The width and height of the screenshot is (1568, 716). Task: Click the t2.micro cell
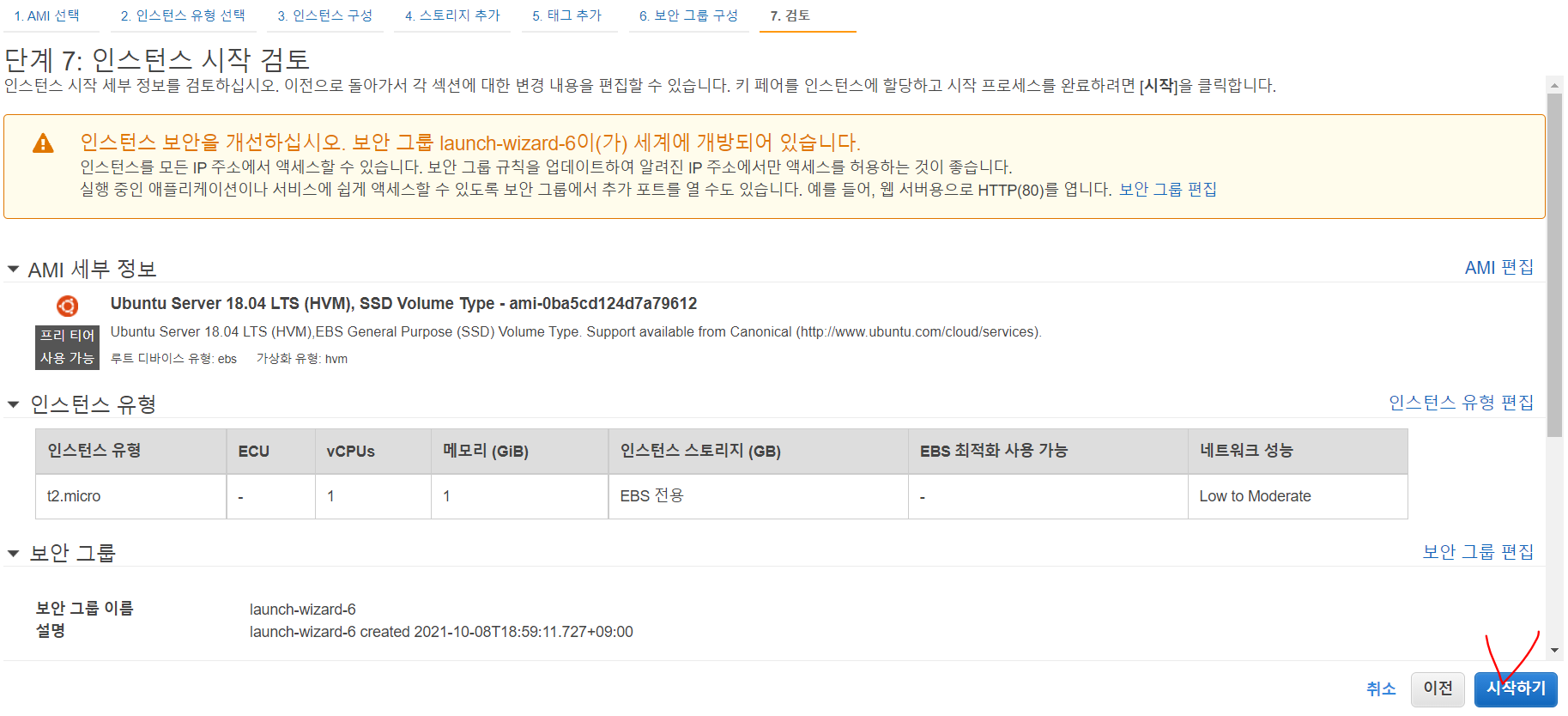pyautogui.click(x=131, y=496)
